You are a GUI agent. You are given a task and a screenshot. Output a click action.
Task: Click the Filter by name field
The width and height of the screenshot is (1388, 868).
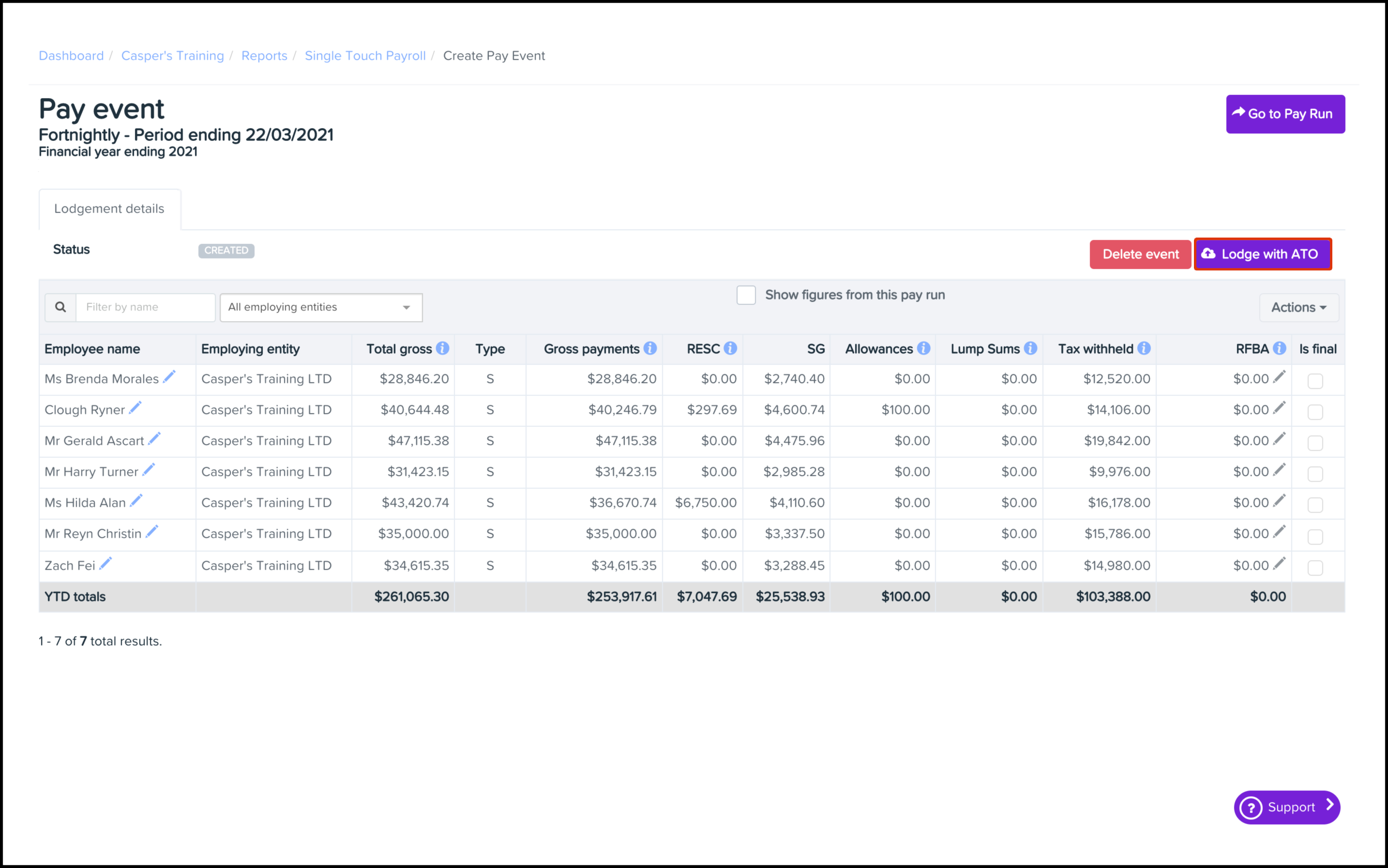[145, 307]
